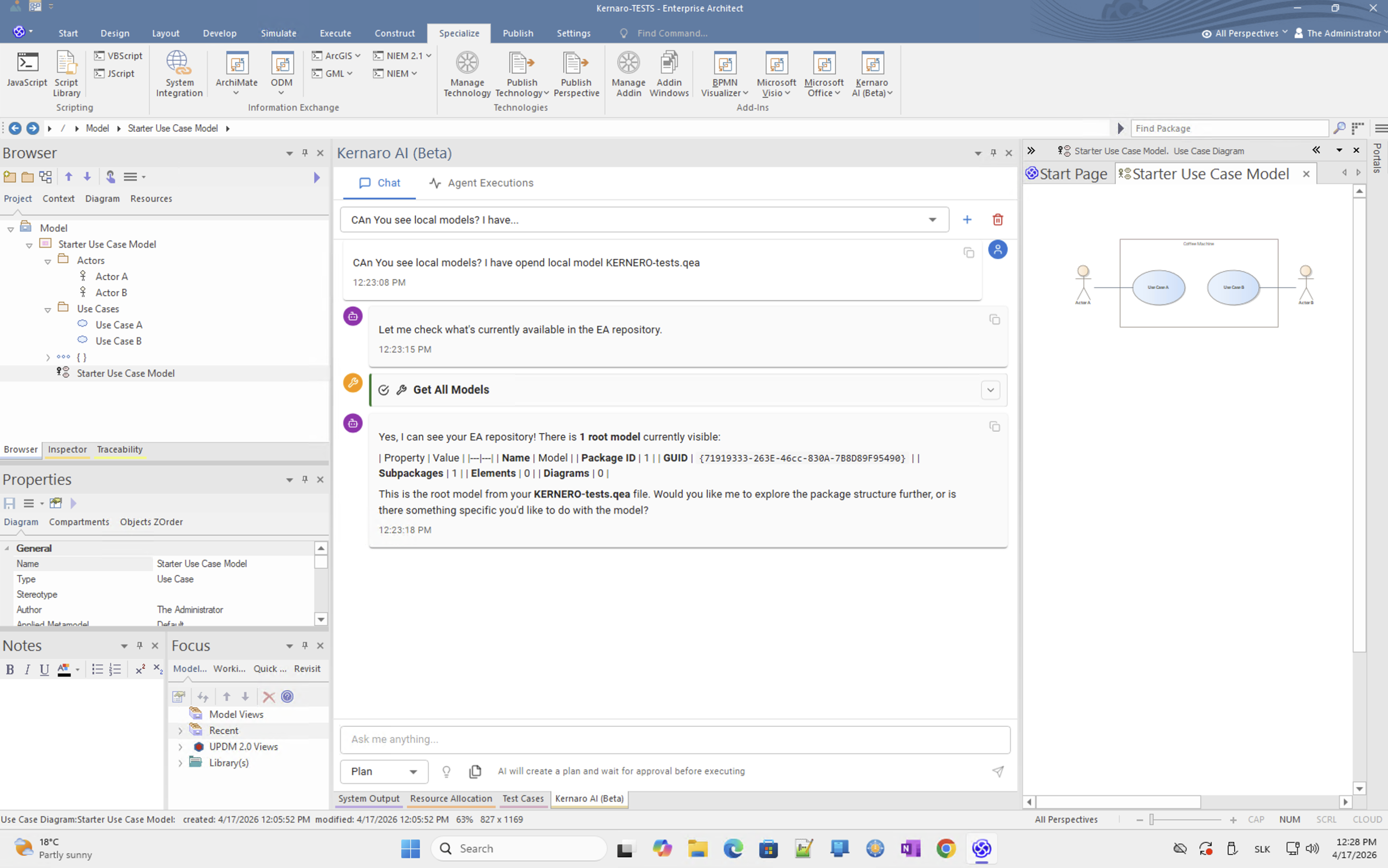Image resolution: width=1388 pixels, height=868 pixels.
Task: Switch to the Inspector tab
Action: pyautogui.click(x=67, y=449)
